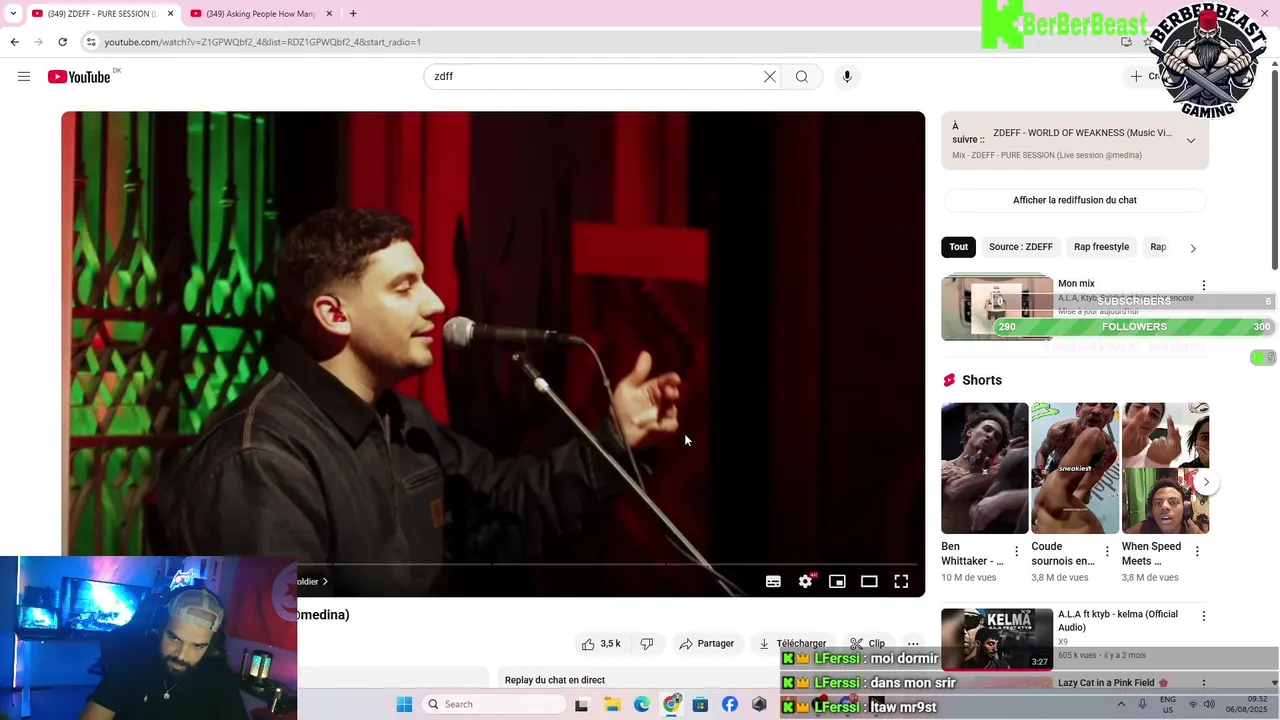Open options for Coude sournois short
Screen dimensions: 1280x720
1107,551
